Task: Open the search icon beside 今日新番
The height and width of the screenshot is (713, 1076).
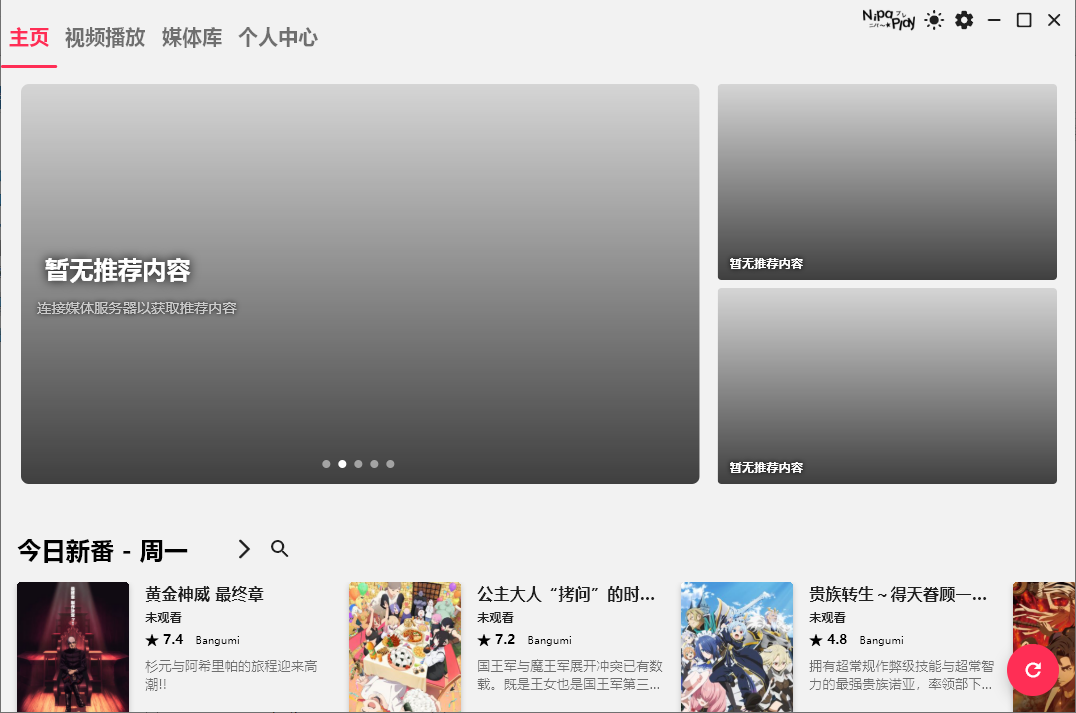Action: (280, 549)
